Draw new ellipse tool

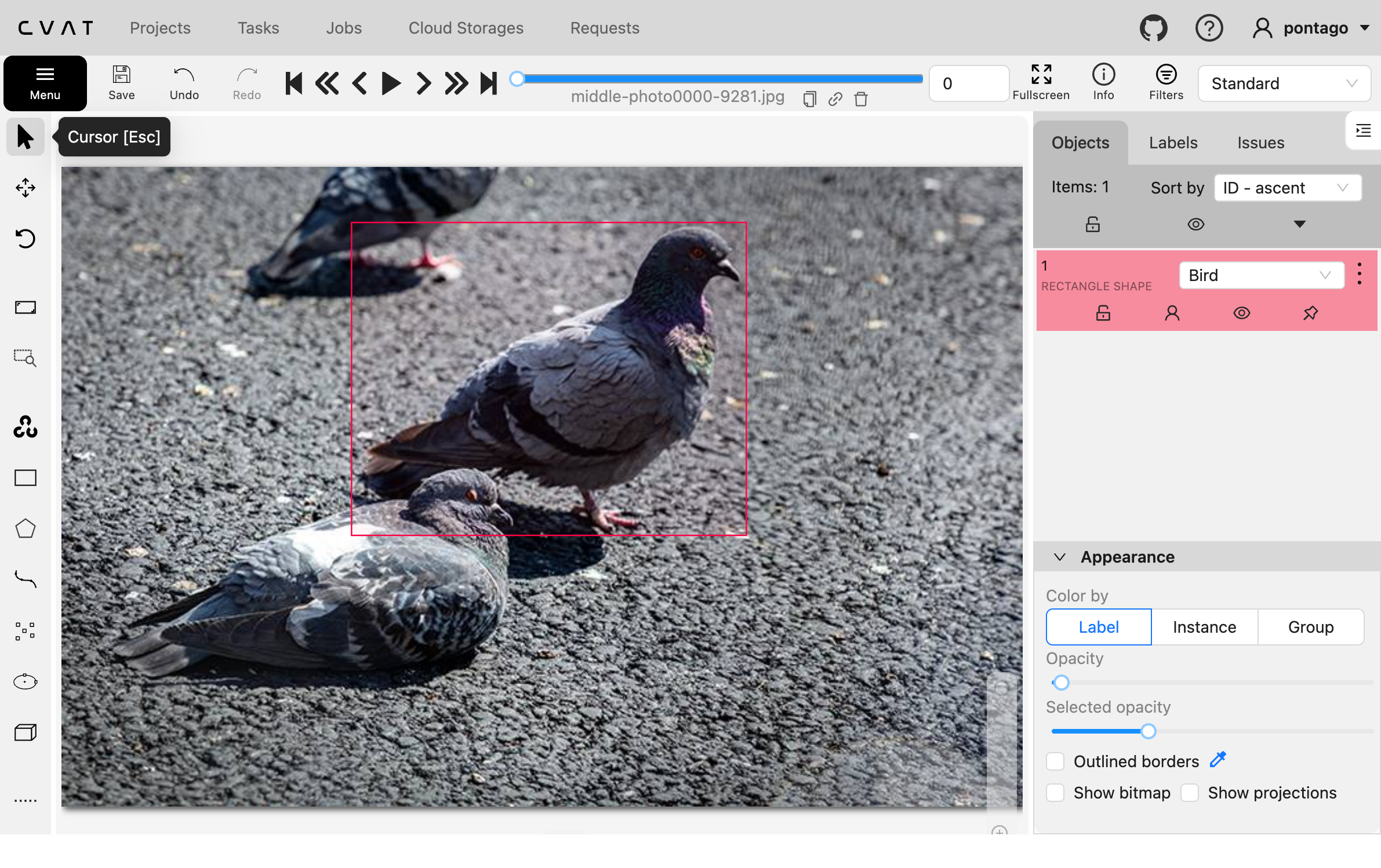click(26, 681)
